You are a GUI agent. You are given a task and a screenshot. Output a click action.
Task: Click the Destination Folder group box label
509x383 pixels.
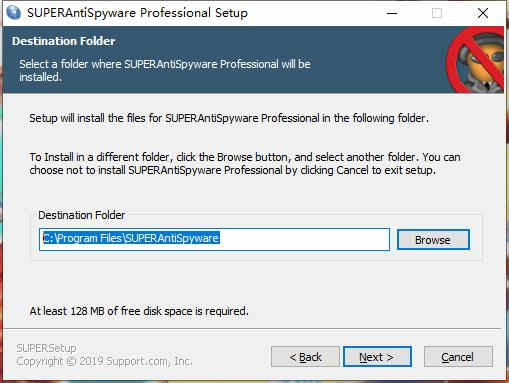point(82,215)
